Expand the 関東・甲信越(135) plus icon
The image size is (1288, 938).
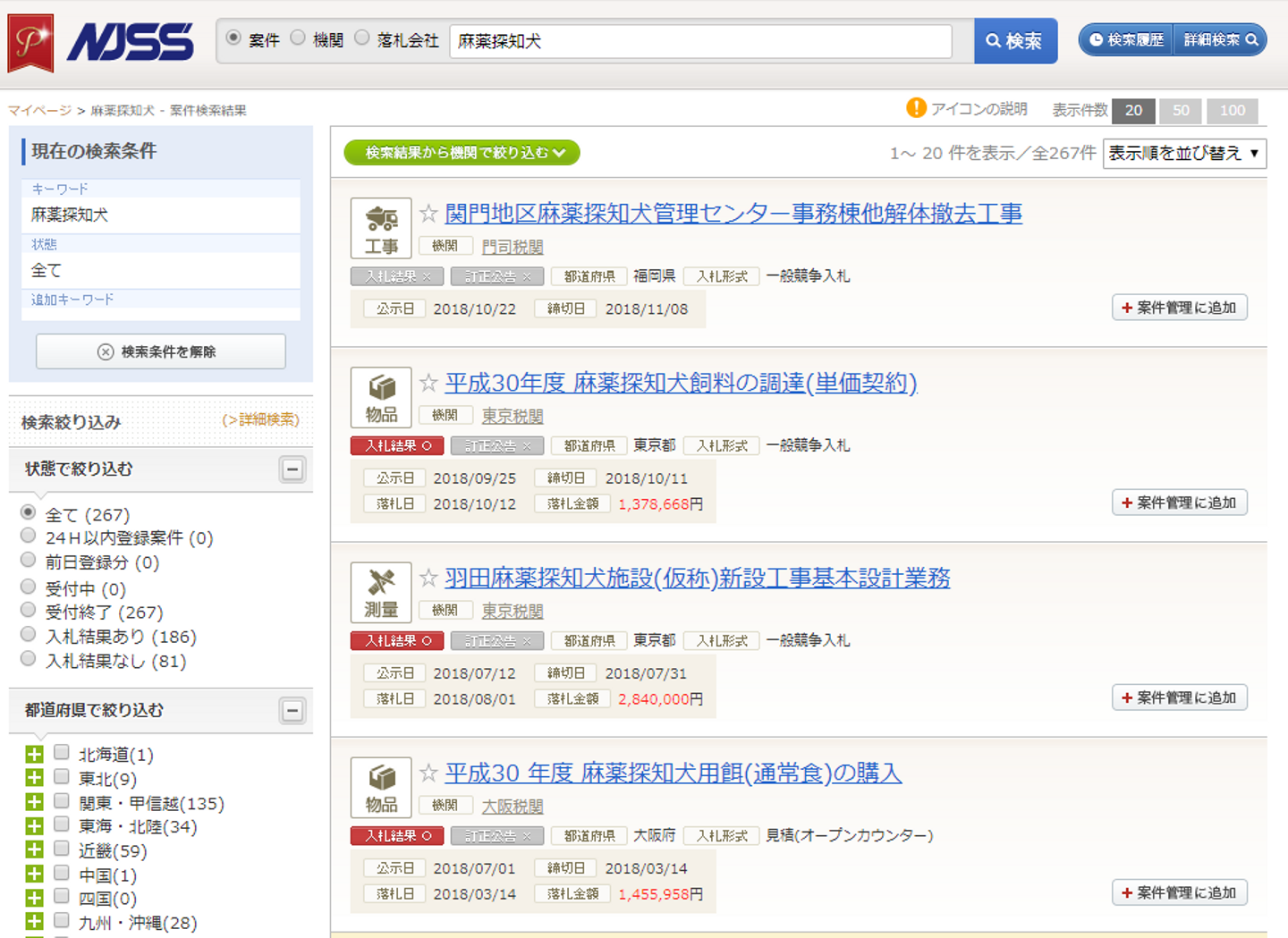pyautogui.click(x=34, y=802)
